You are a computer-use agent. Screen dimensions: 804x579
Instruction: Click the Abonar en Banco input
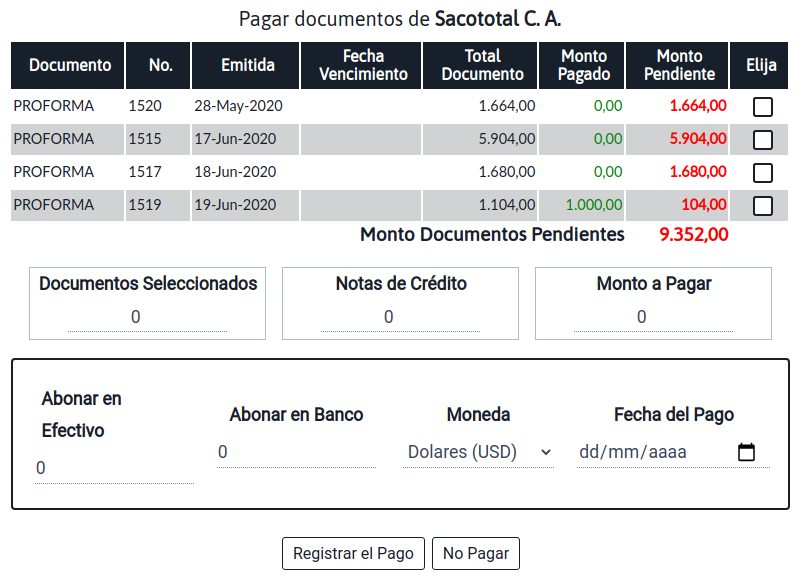point(296,452)
